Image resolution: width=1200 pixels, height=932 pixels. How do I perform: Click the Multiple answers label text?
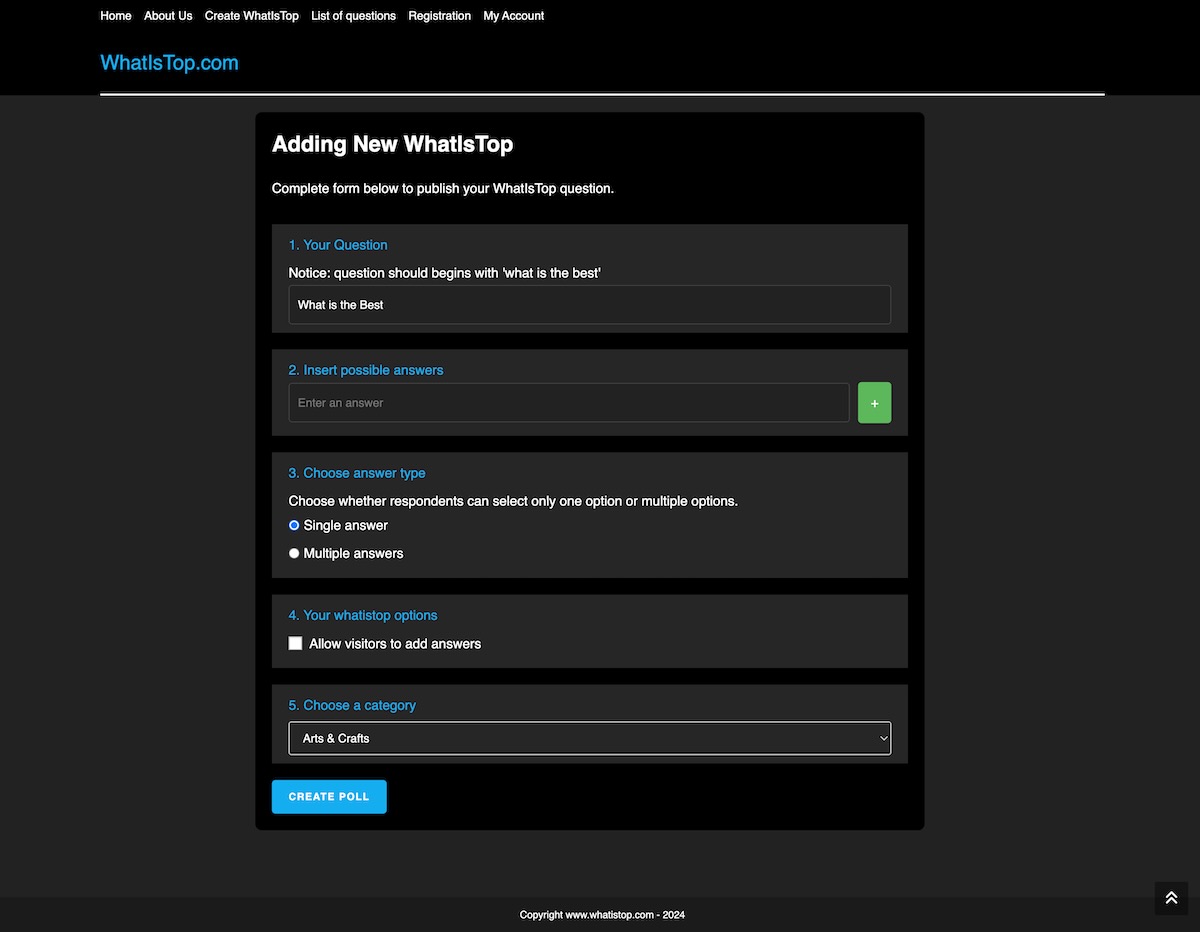pos(353,553)
